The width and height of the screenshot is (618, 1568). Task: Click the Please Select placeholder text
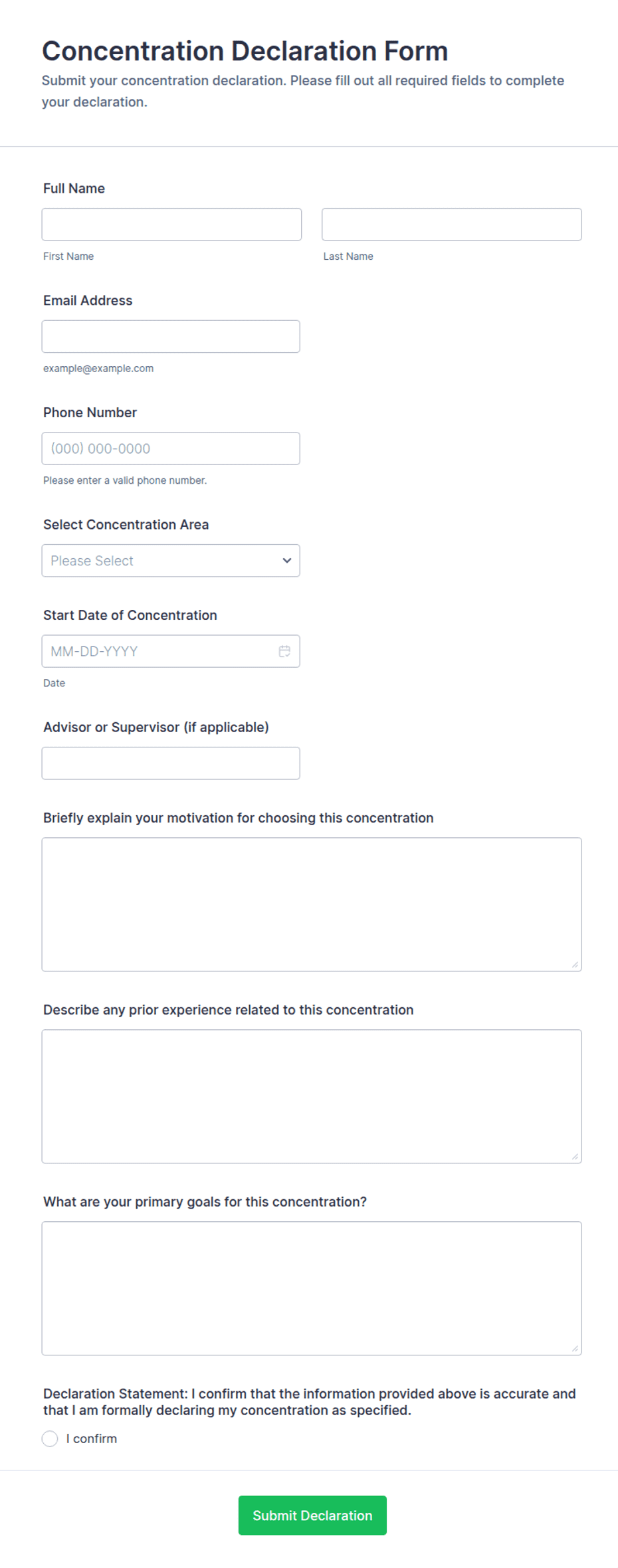[92, 561]
